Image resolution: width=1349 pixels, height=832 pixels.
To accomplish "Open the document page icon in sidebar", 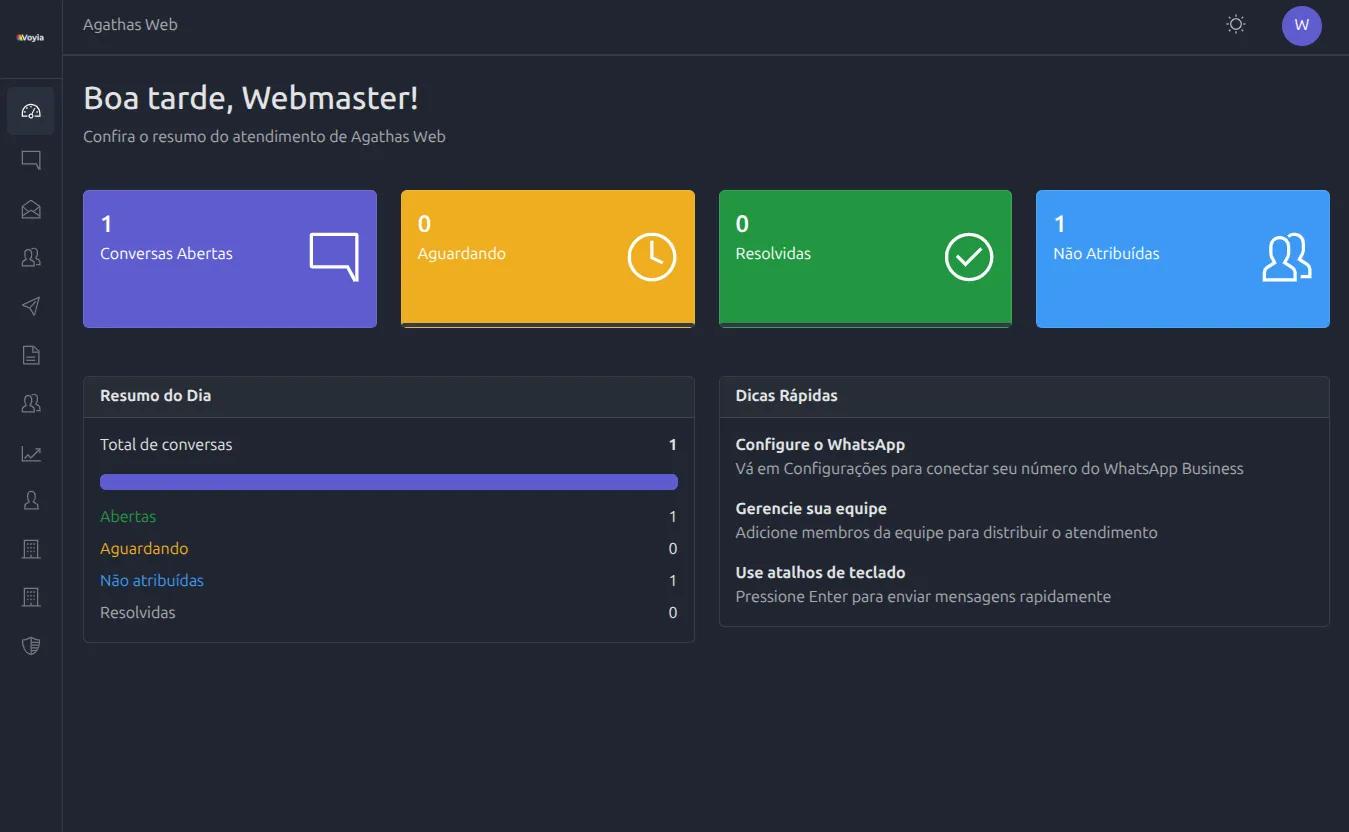I will [31, 355].
